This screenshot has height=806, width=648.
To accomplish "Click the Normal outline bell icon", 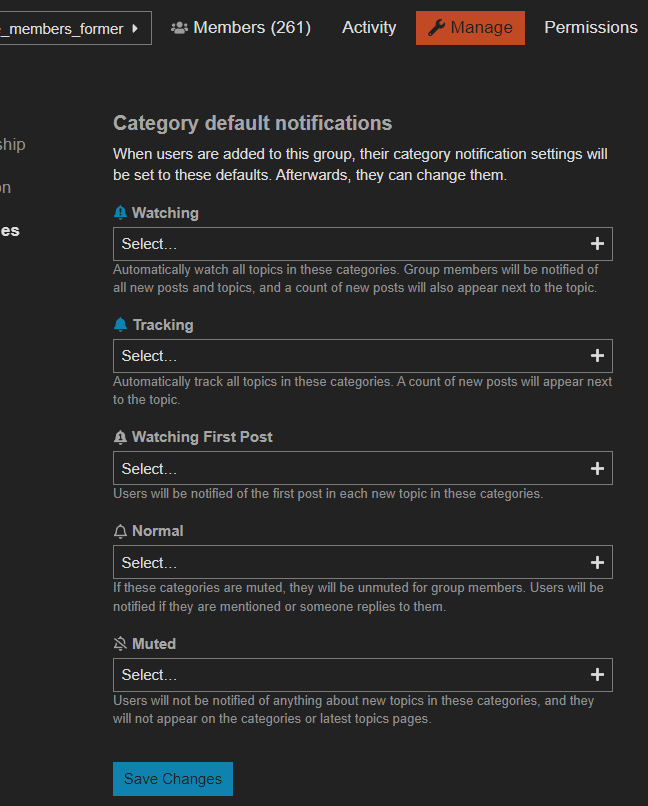I will pos(120,531).
